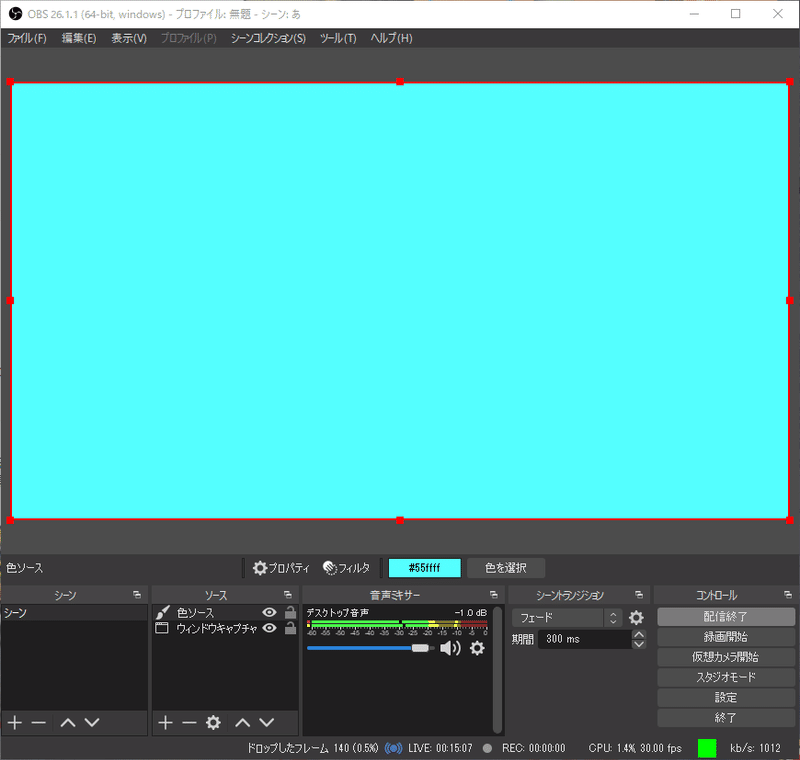This screenshot has width=800, height=760.
Task: Click the top-center red resize handle
Action: (x=400, y=82)
